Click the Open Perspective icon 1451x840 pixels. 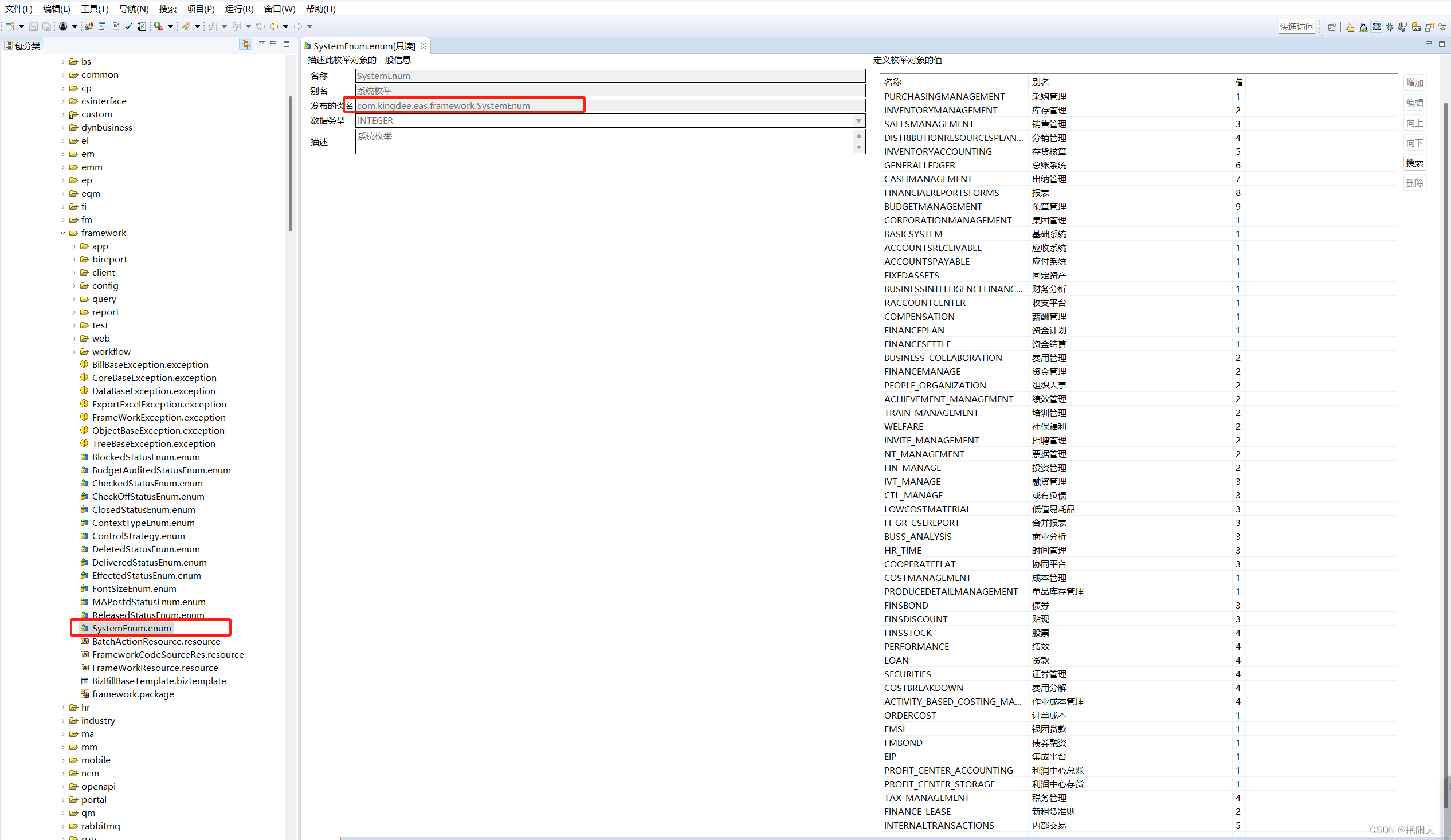click(x=1332, y=27)
